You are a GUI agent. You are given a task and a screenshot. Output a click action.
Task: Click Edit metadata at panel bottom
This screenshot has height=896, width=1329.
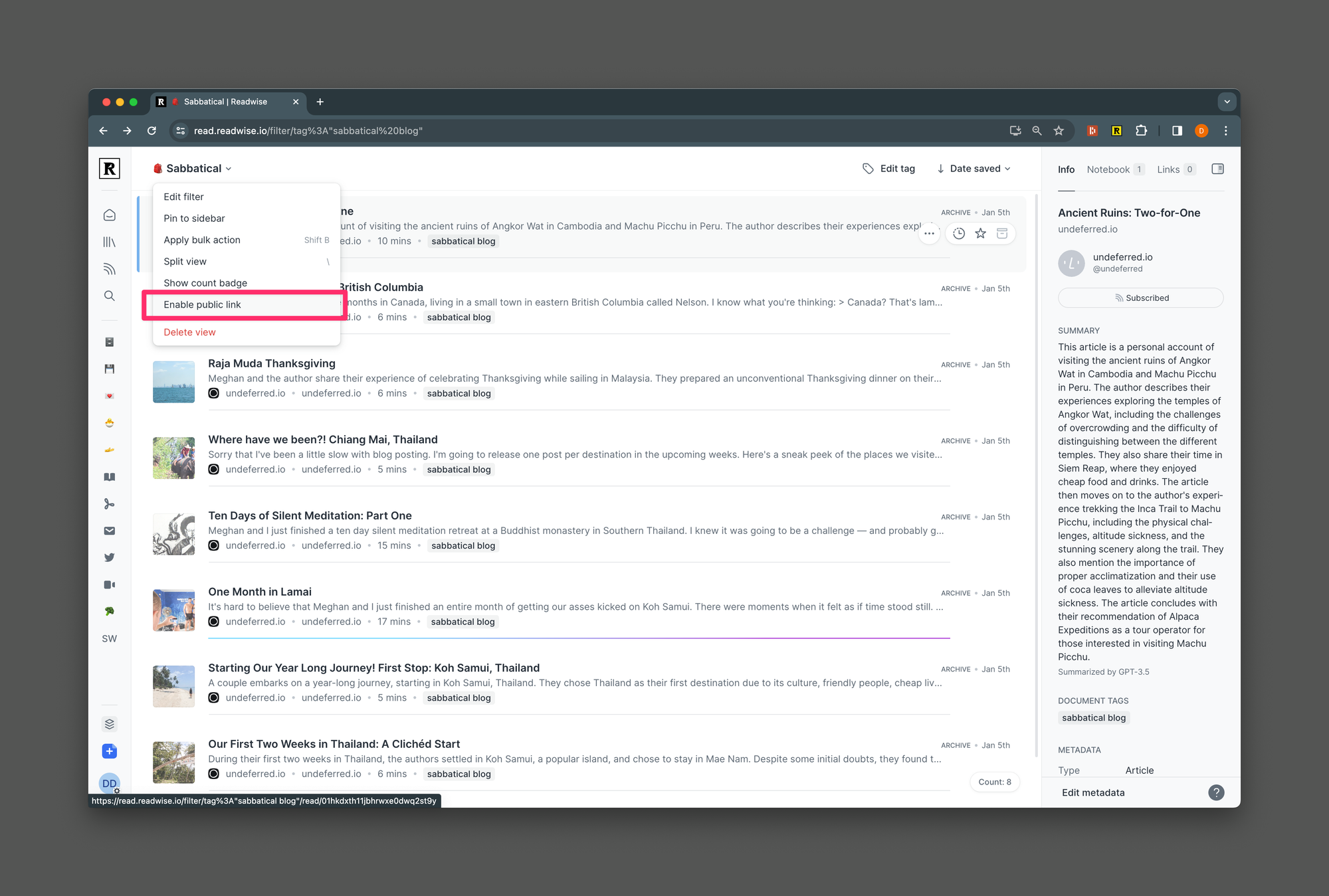pos(1093,792)
